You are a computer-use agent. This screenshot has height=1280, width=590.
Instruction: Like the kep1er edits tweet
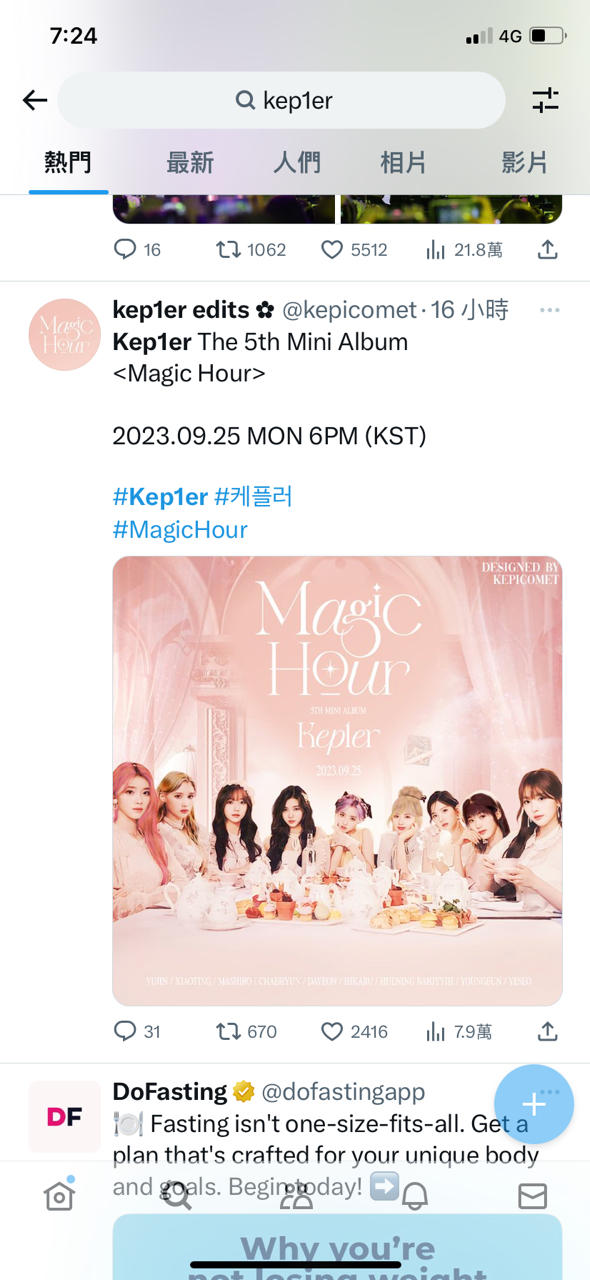[x=354, y=1031]
